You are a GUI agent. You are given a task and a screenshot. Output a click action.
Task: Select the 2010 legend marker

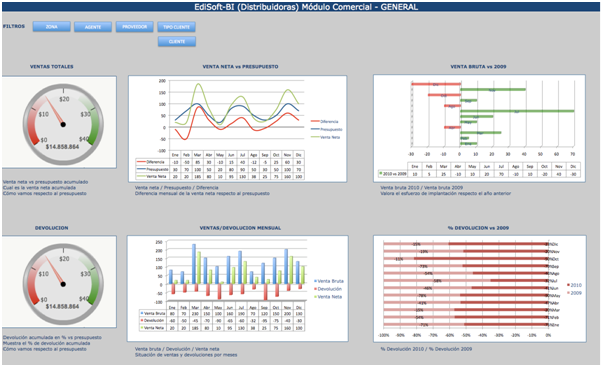(568, 285)
